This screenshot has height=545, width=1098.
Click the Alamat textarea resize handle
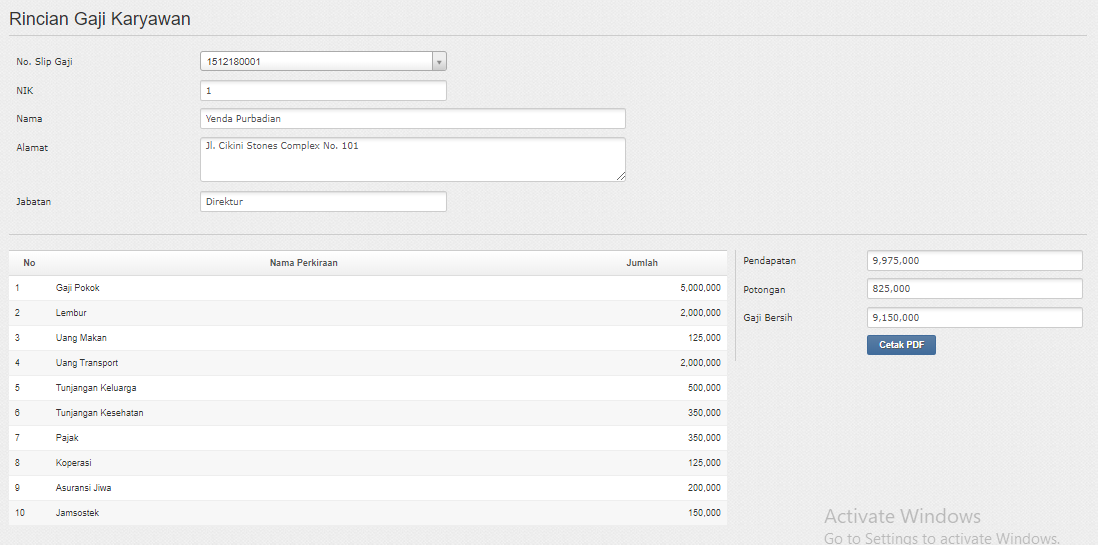tap(620, 177)
